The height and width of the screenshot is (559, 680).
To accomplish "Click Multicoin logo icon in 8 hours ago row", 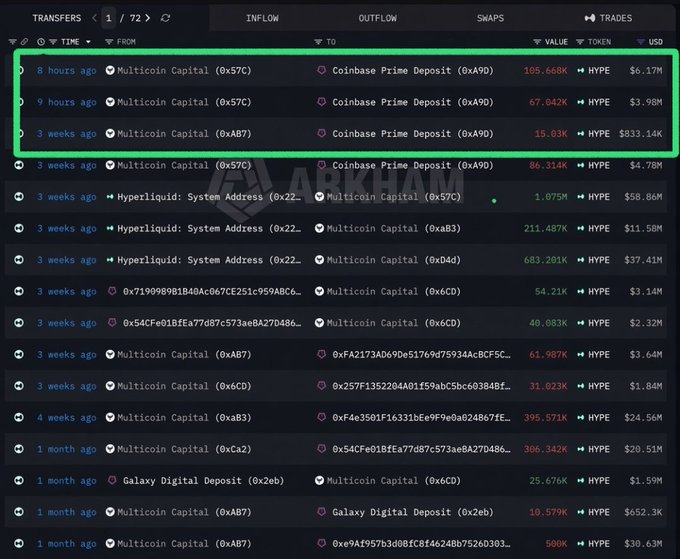I will coord(110,70).
